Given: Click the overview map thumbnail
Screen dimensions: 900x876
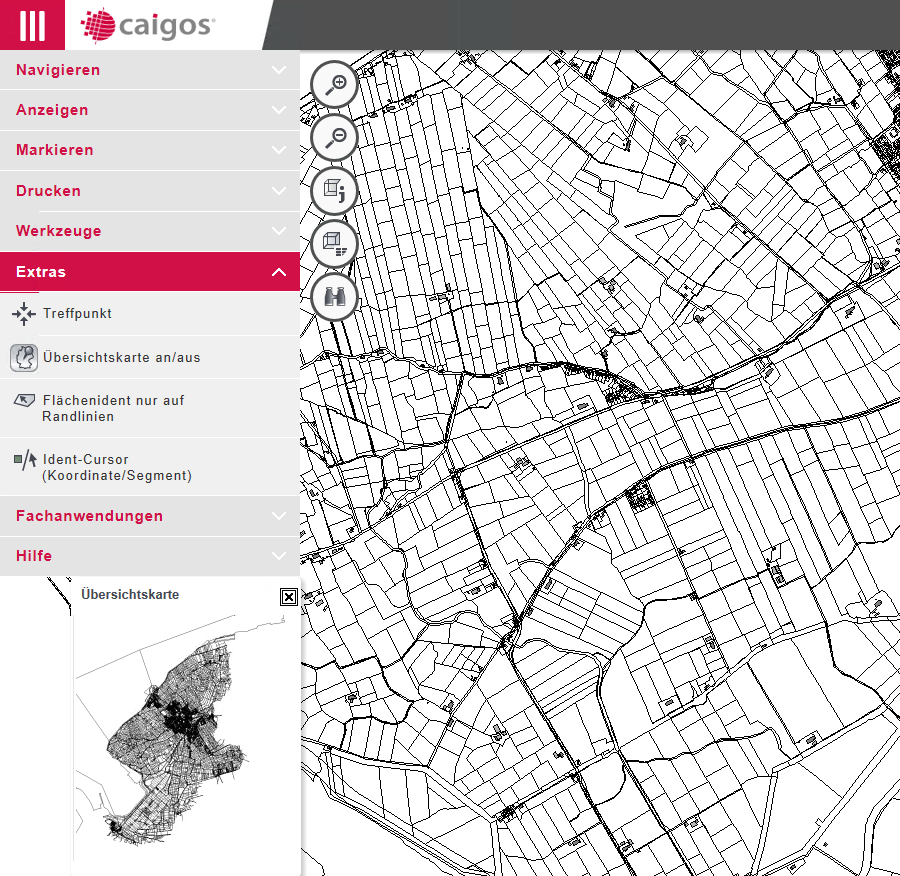Looking at the screenshot, I should 170,730.
